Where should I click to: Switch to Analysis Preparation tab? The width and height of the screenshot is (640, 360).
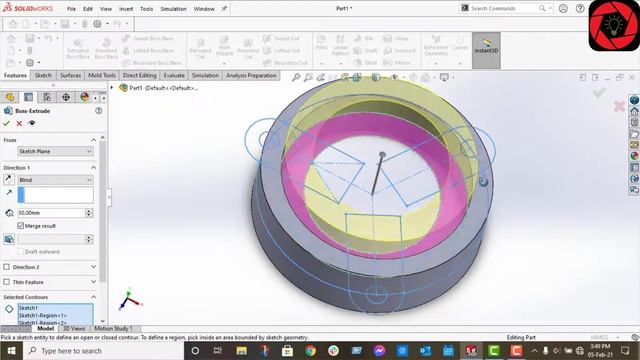pyautogui.click(x=251, y=76)
